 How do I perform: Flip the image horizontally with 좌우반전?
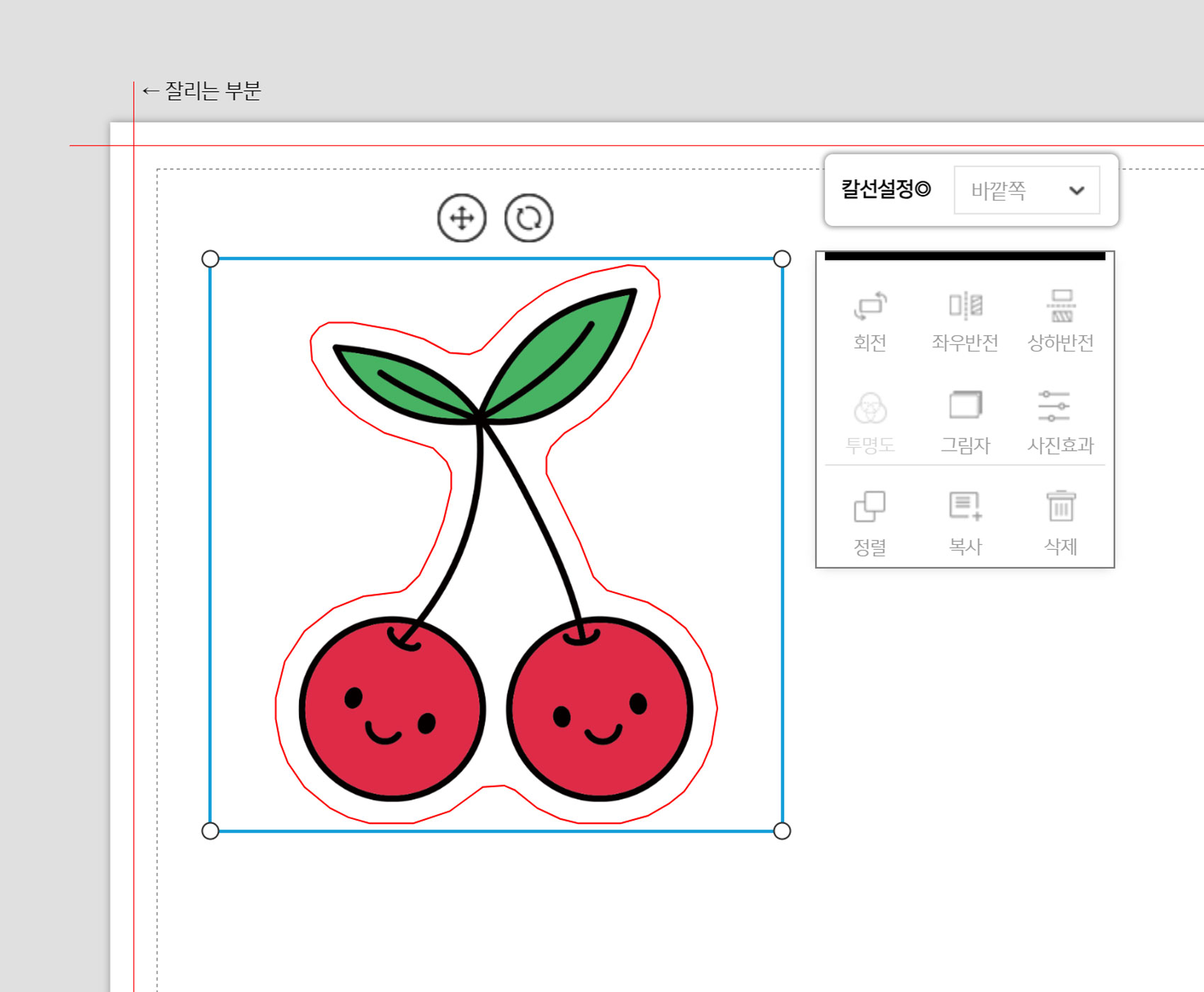[965, 320]
